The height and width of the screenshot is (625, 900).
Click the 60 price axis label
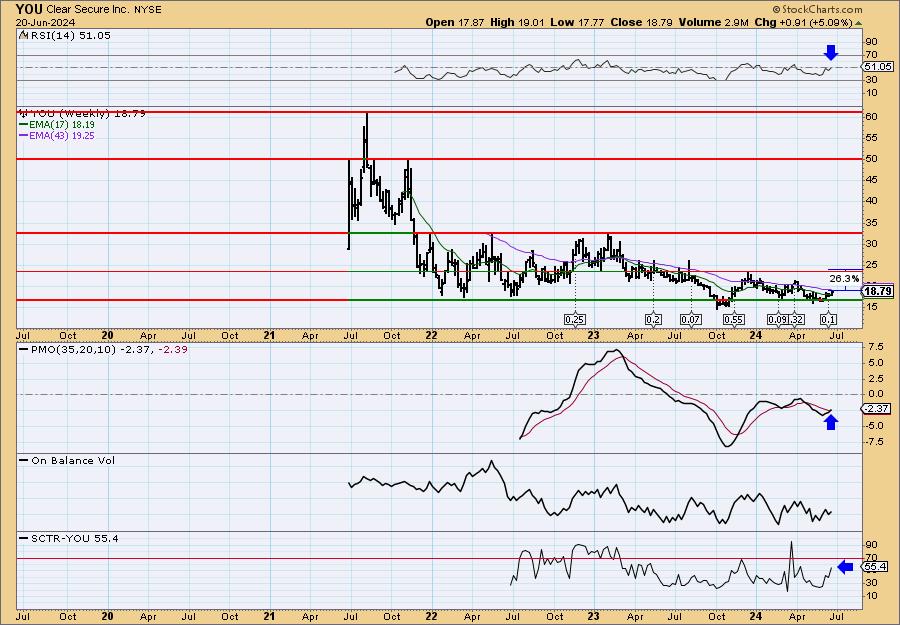871,117
